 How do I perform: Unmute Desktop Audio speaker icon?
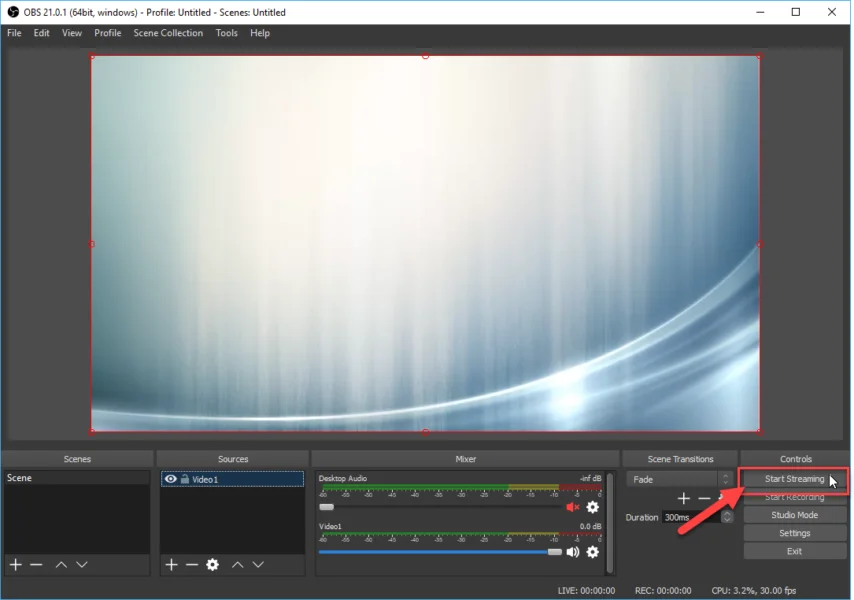coord(573,508)
